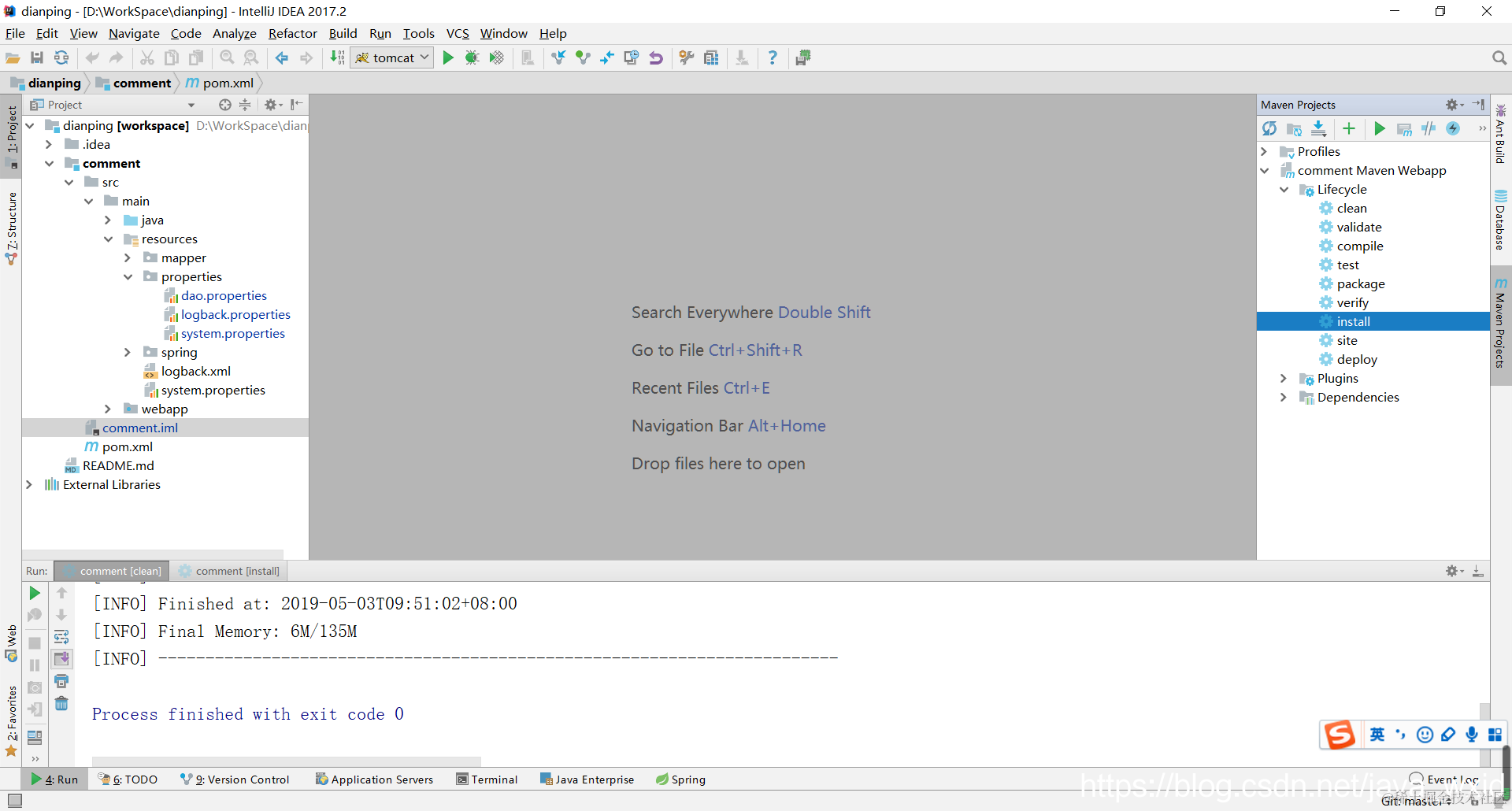
Task: Click the Navigate Back blue arrow
Action: tap(282, 57)
